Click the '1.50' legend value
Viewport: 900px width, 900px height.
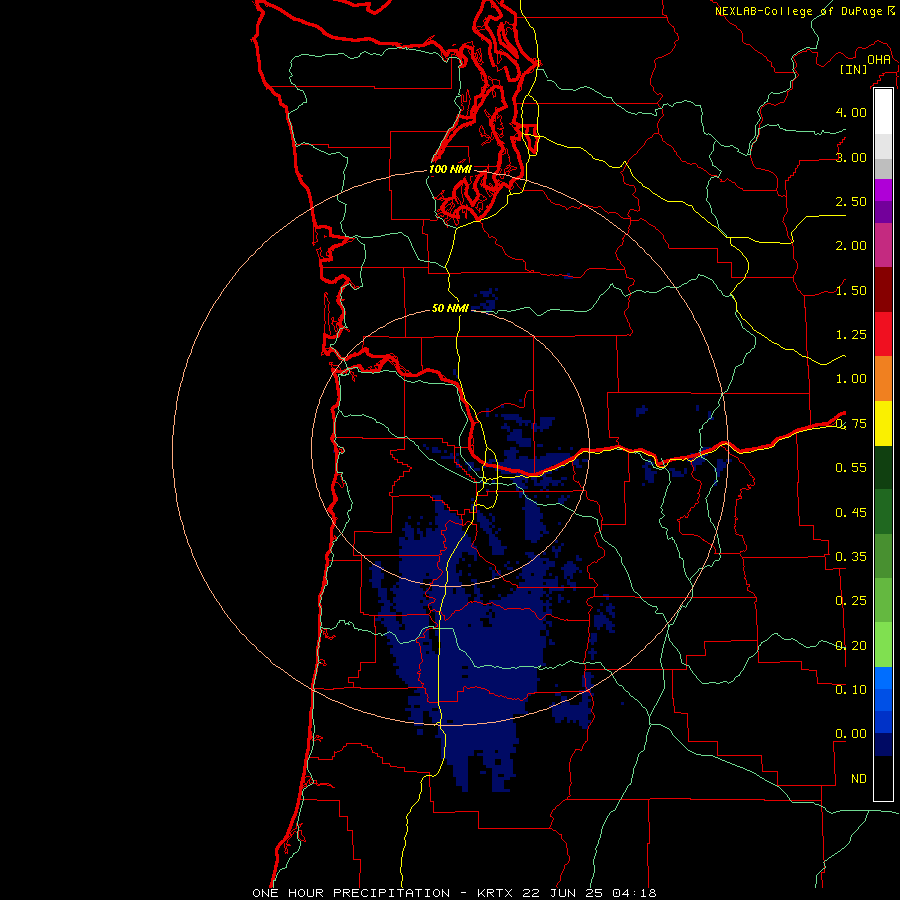pos(851,290)
